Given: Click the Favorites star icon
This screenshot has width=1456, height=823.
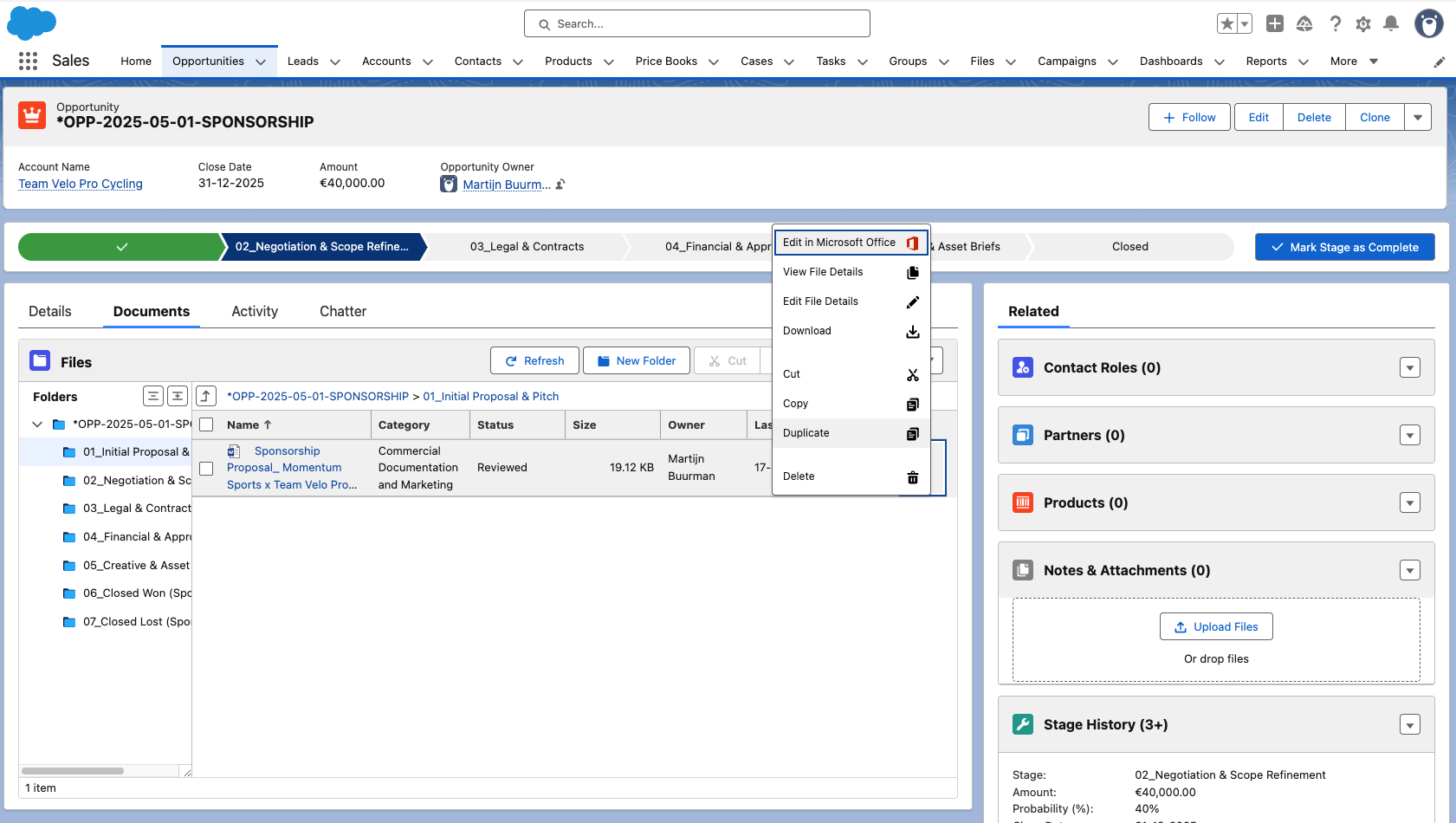Looking at the screenshot, I should click(x=1226, y=24).
